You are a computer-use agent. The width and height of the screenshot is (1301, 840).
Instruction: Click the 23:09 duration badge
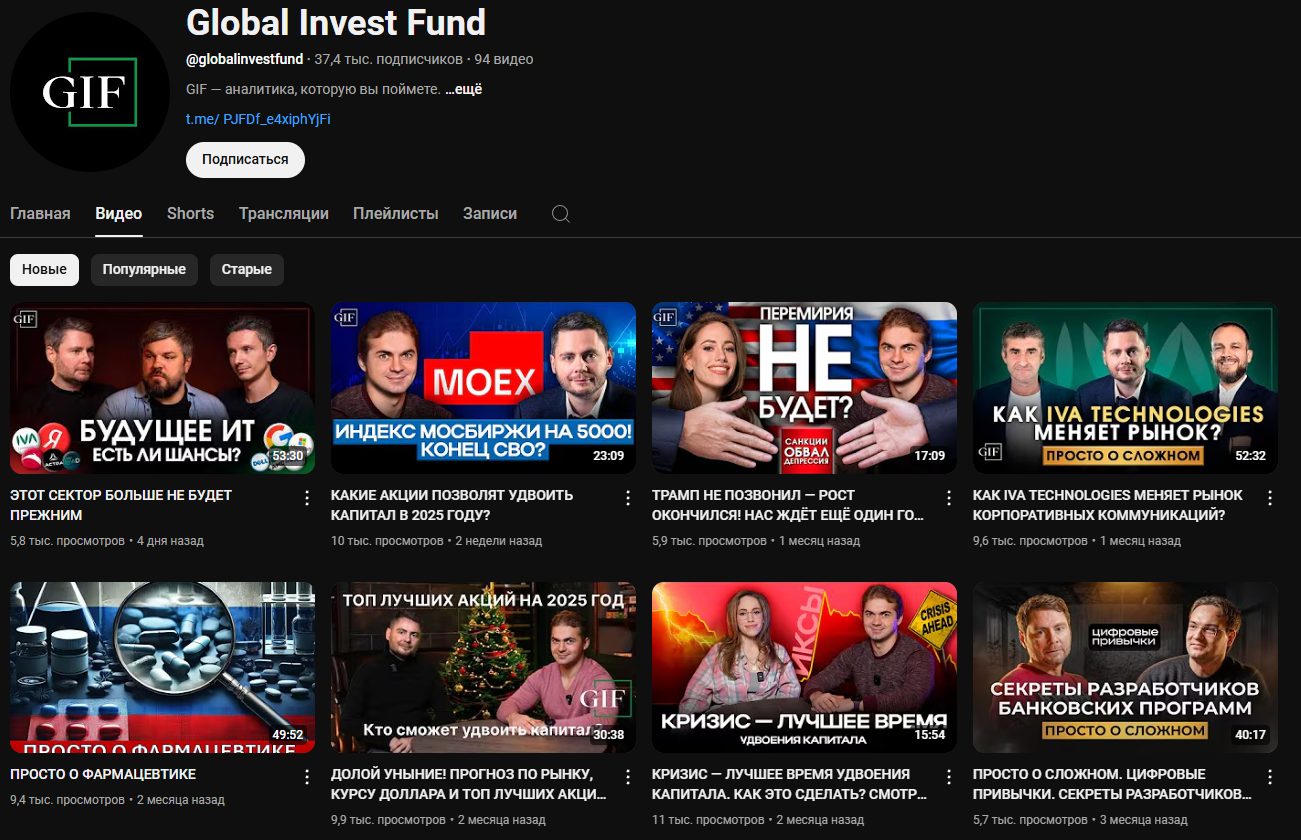608,456
